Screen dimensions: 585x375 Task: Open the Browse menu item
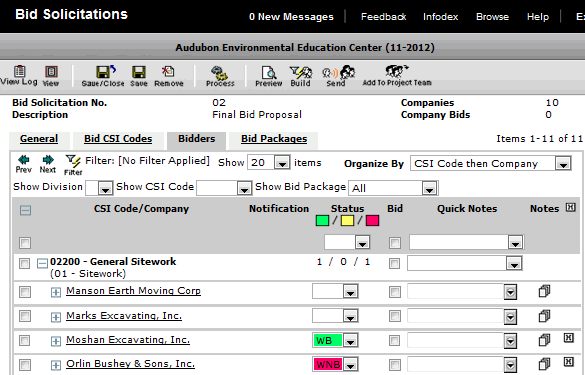pos(492,17)
